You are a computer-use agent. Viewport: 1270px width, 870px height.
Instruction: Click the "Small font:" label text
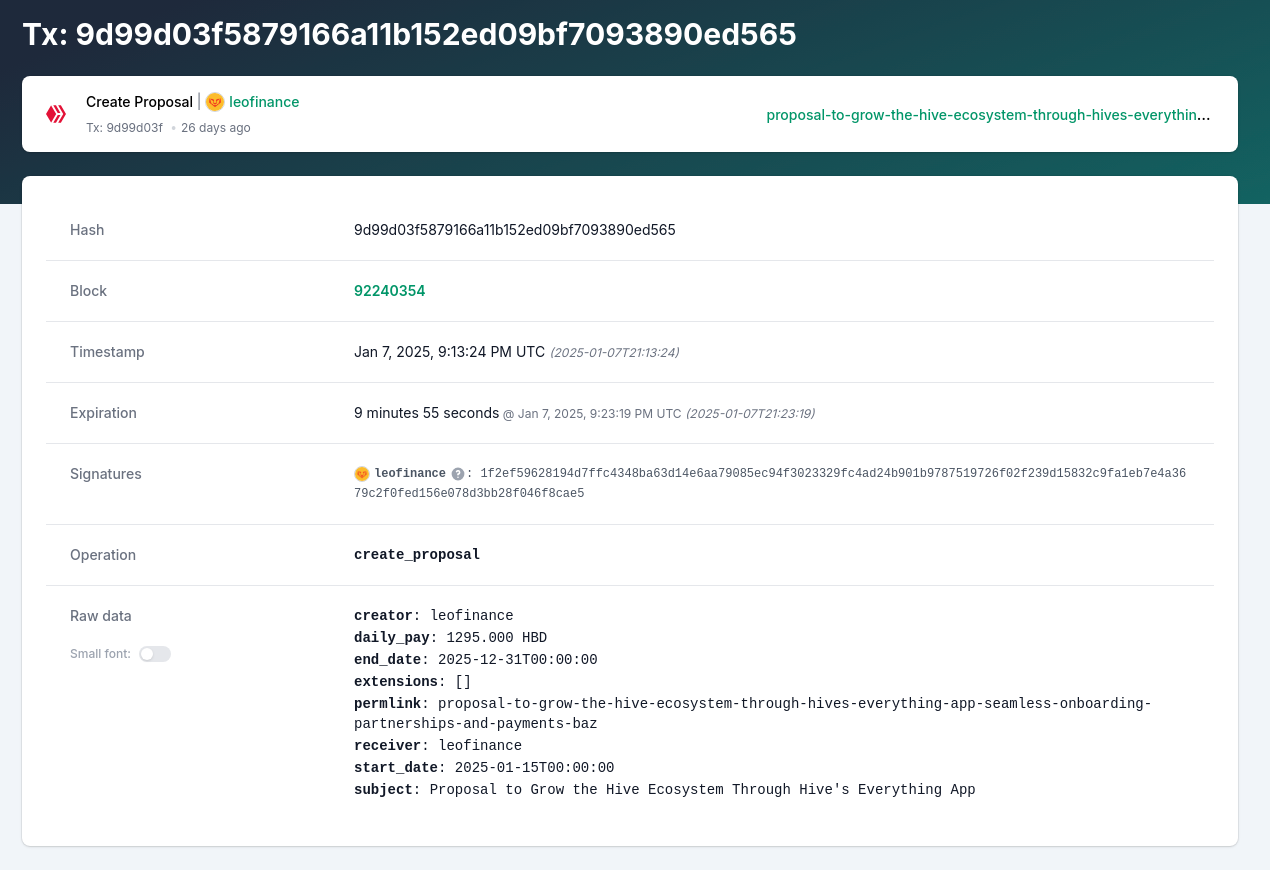100,654
